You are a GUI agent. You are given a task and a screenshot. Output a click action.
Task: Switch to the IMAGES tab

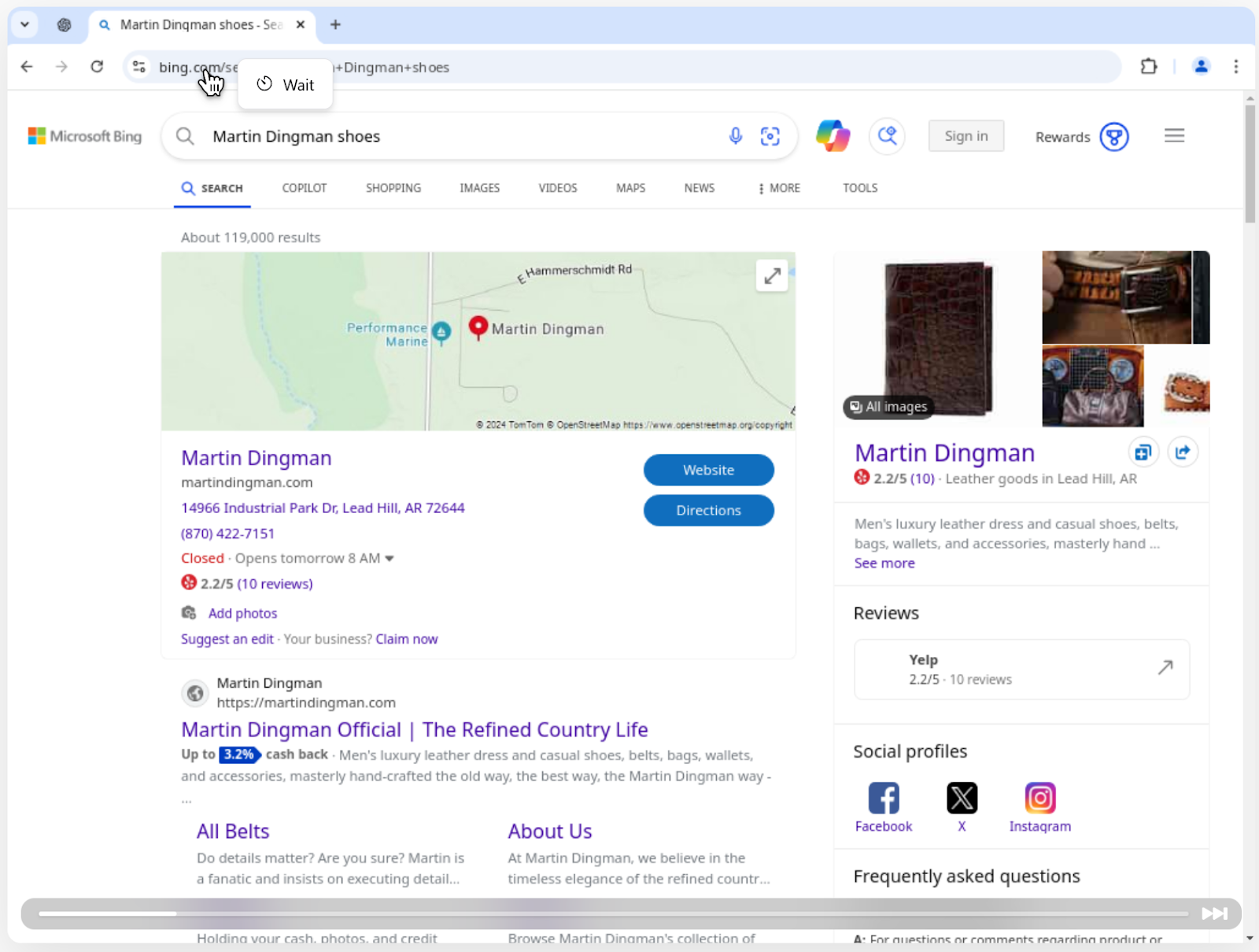(480, 188)
